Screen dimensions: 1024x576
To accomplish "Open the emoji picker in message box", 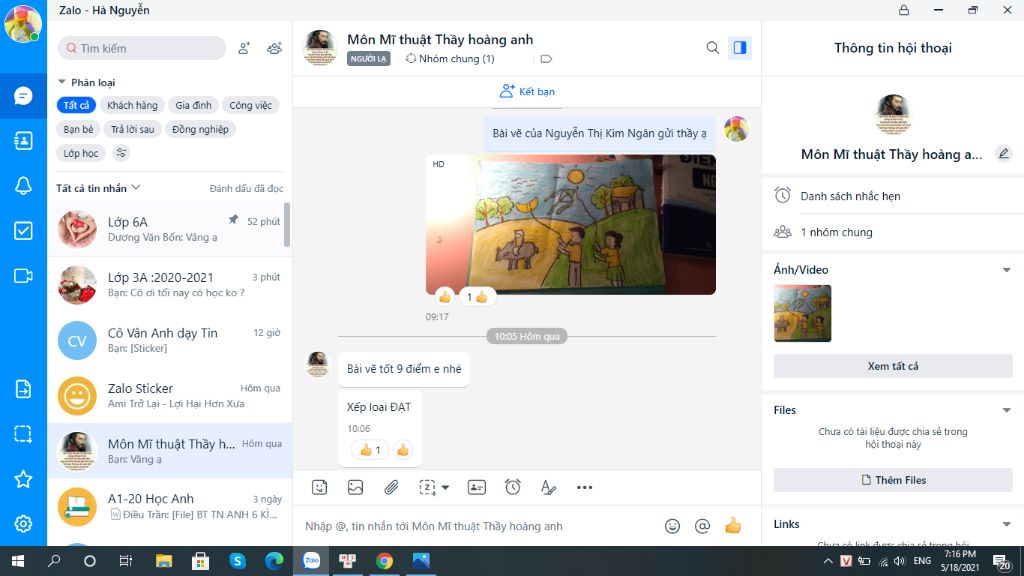I will 672,526.
